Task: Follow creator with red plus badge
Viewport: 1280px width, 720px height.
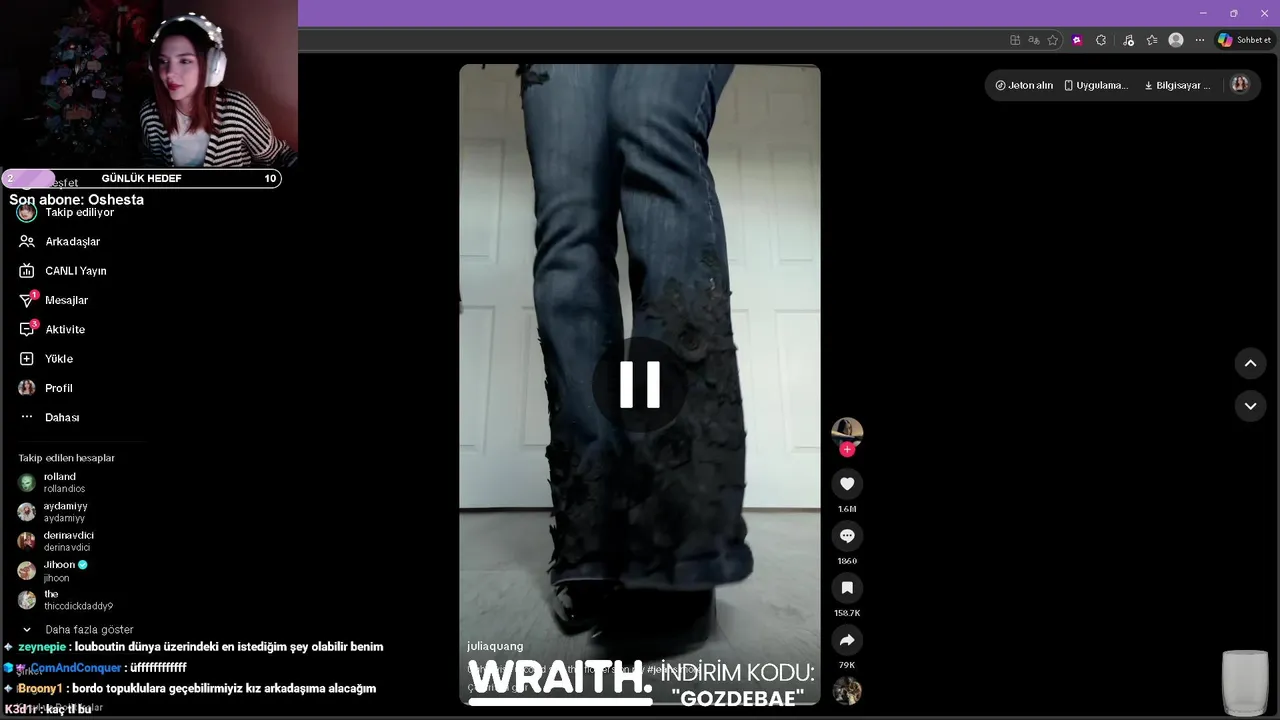Action: pyautogui.click(x=847, y=450)
